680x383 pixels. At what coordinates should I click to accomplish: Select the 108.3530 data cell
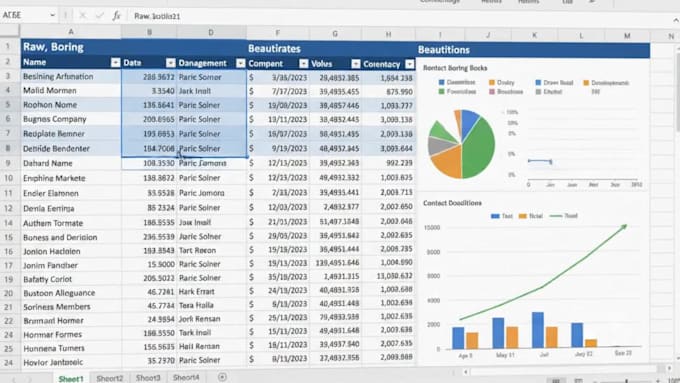149,163
